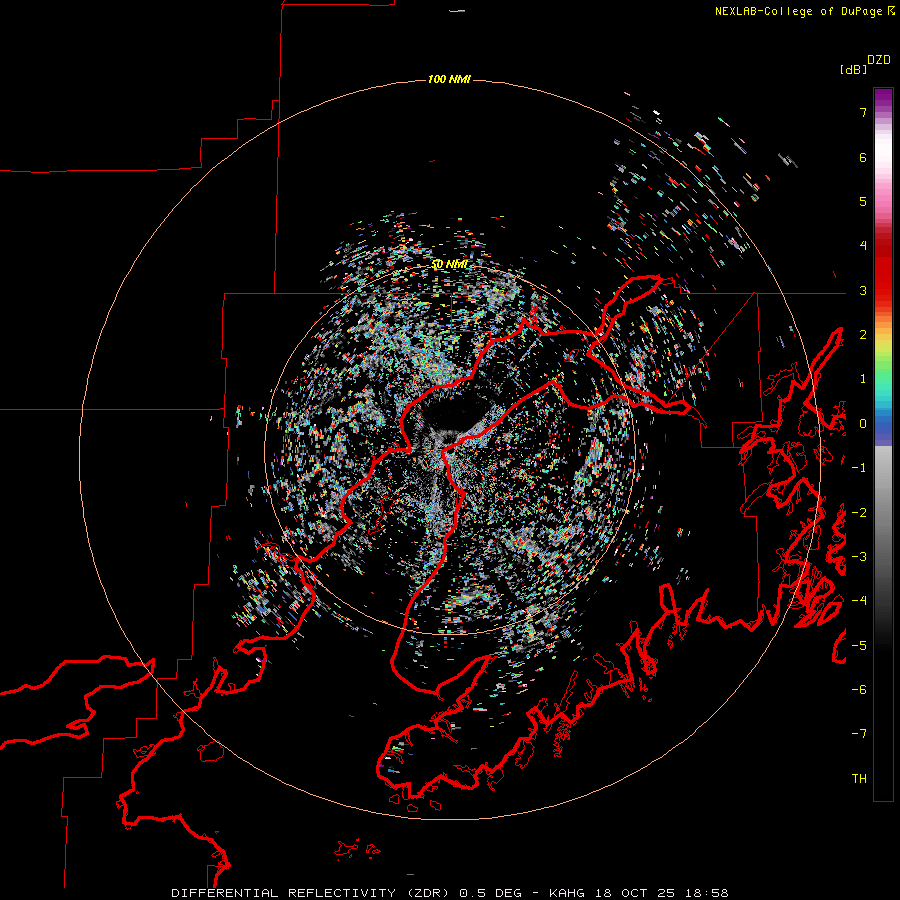
Task: Click the -7 value on the scale
Action: [859, 734]
